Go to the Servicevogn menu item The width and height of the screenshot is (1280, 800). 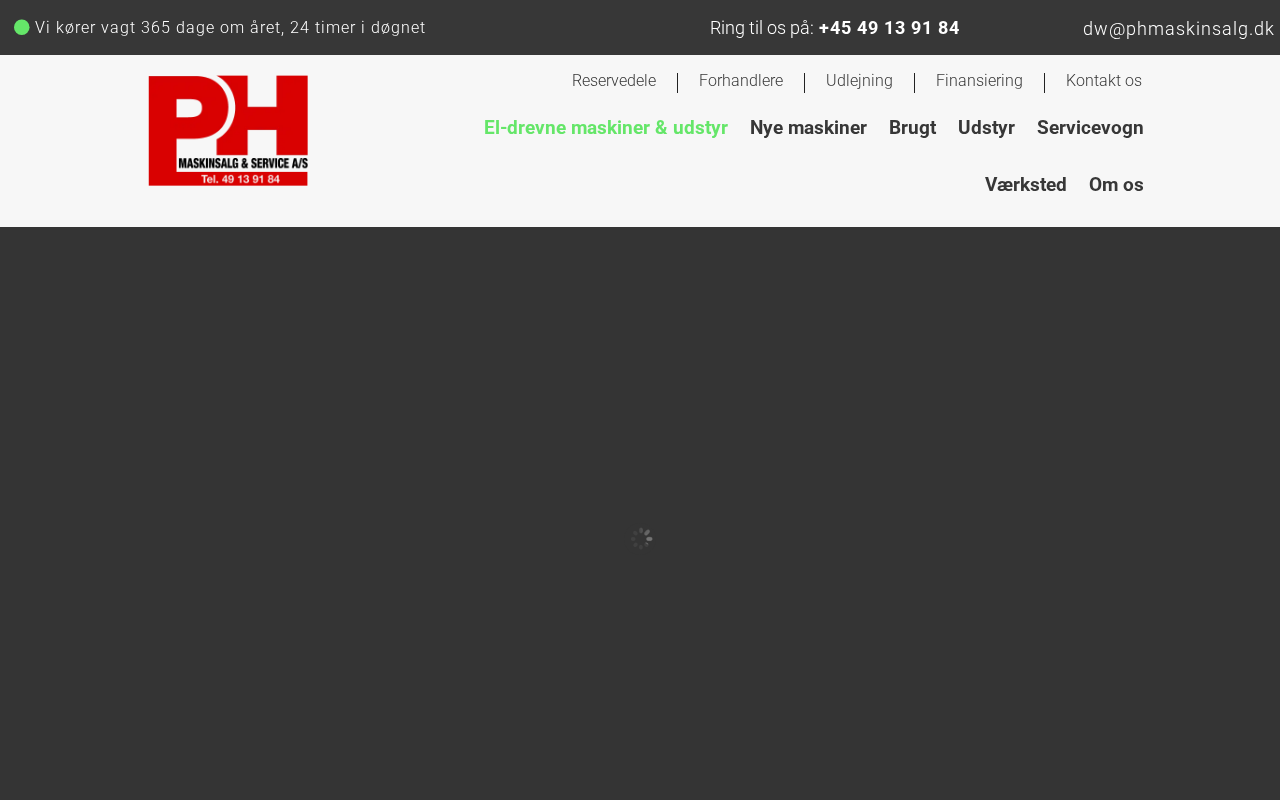[x=1090, y=128]
